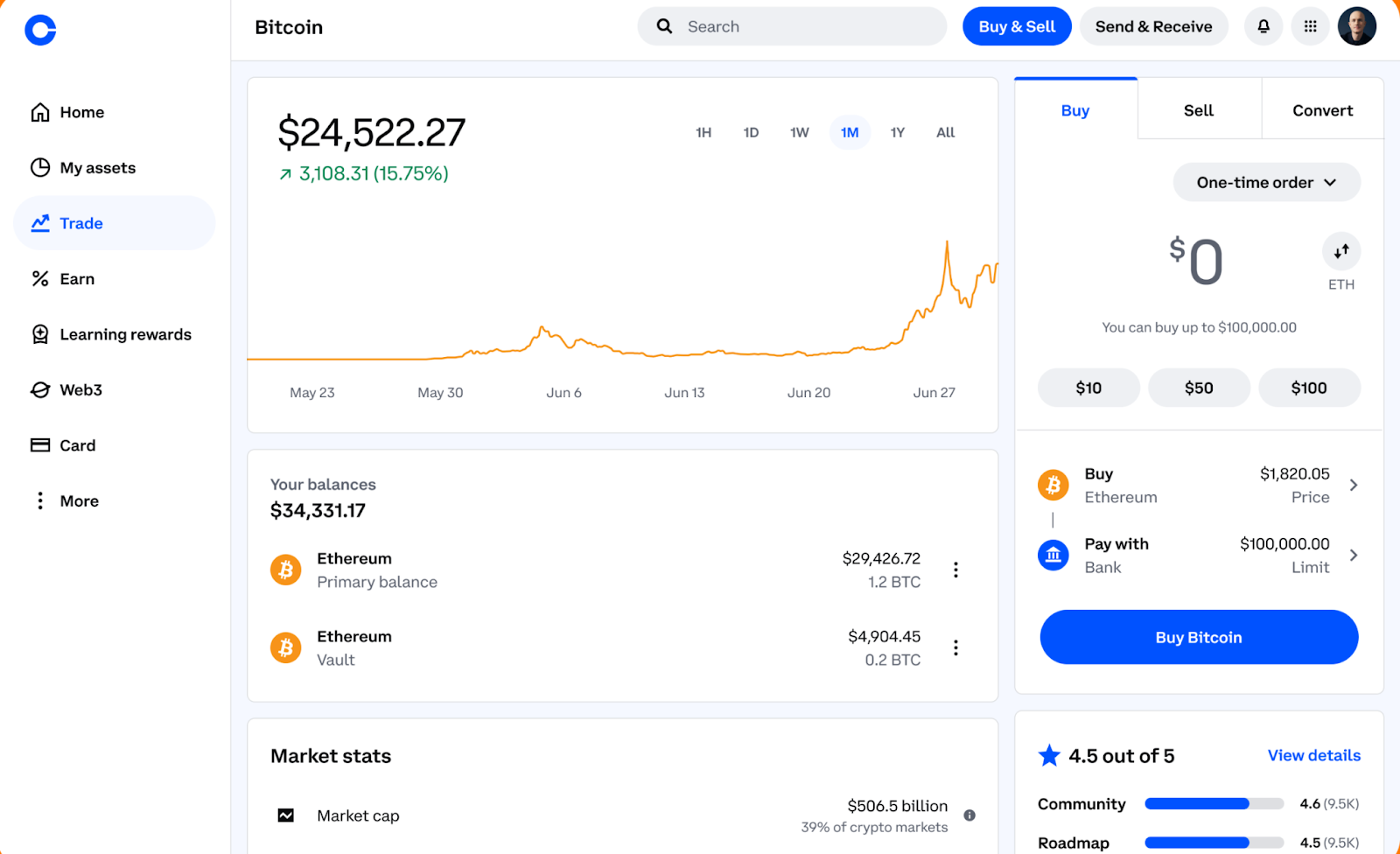Open options for the Primary balance row
The image size is (1400, 854).
coord(955,570)
